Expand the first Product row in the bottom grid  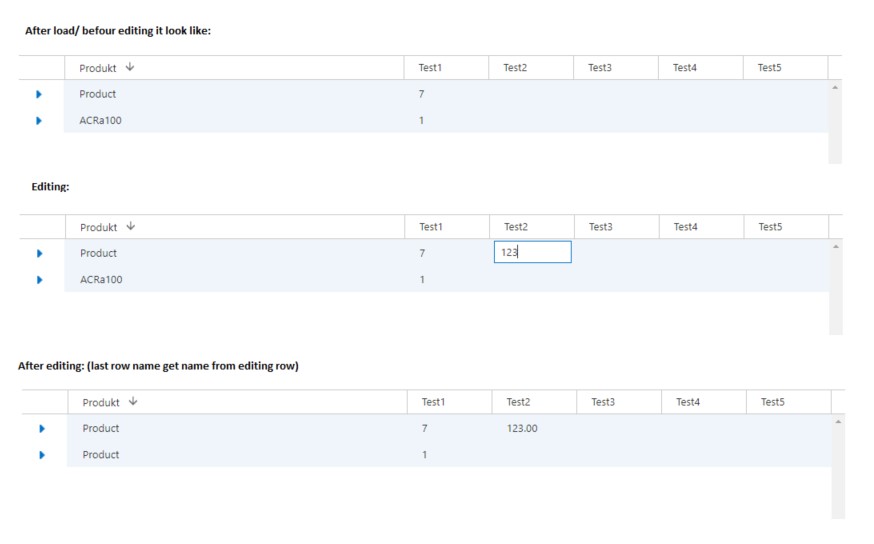(x=42, y=428)
